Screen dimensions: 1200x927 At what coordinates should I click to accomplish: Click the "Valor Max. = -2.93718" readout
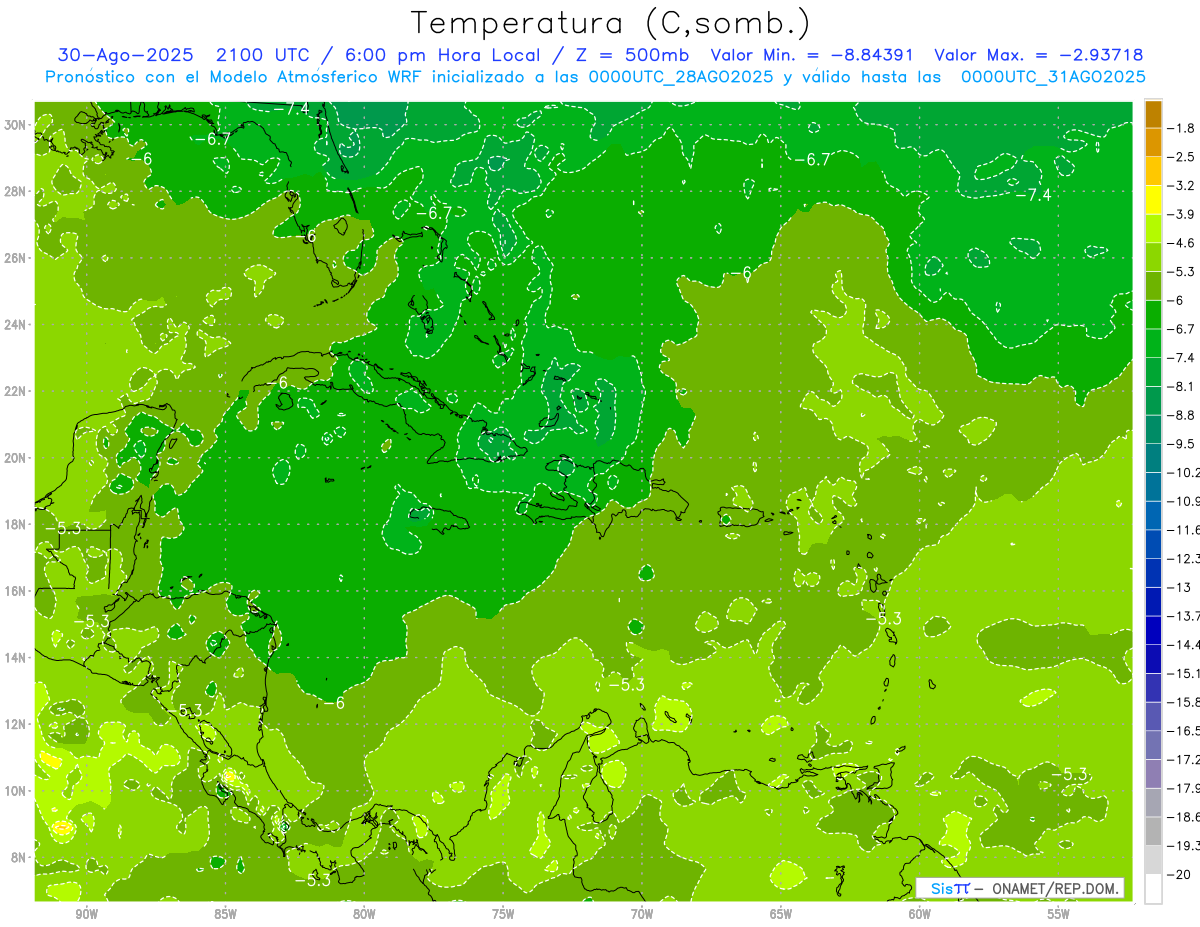coord(1038,55)
